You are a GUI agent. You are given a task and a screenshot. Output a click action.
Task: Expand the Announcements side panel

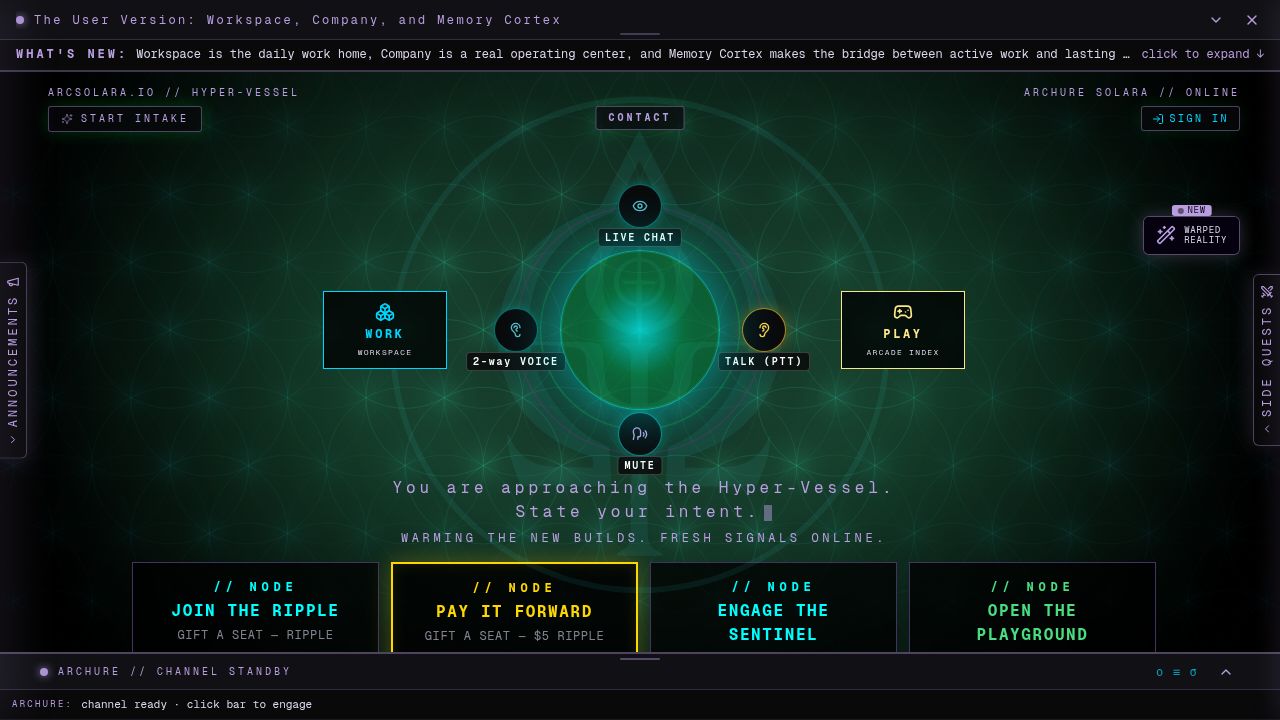13,360
